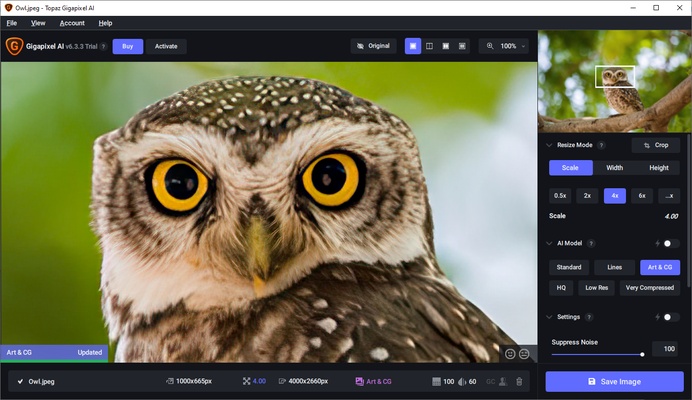Click the GC gamma correction indicator
The image size is (692, 400).
point(490,381)
